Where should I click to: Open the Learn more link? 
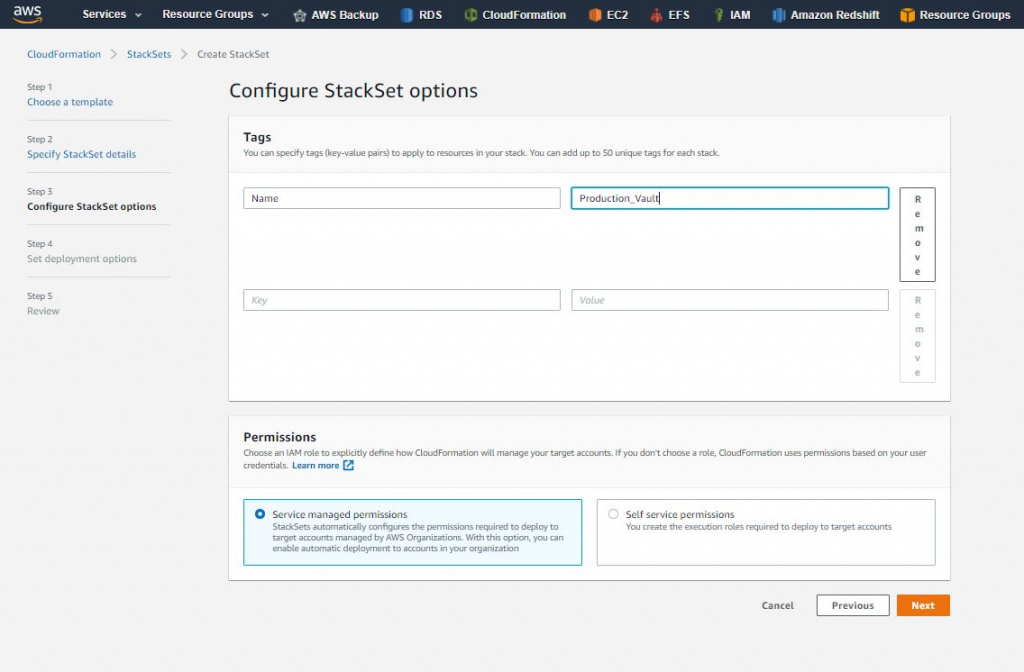(x=315, y=465)
